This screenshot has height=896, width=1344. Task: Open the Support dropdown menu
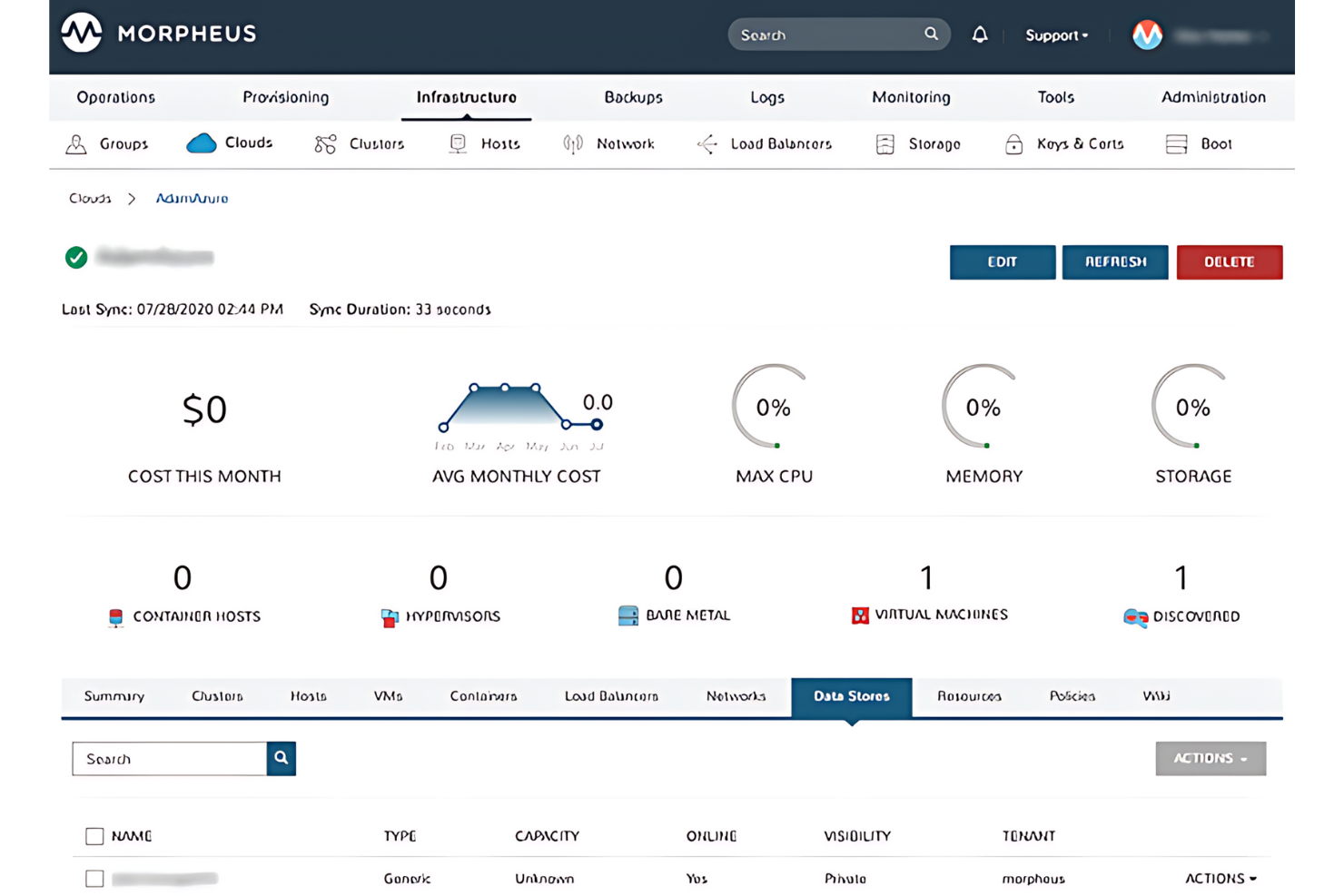(x=1056, y=35)
